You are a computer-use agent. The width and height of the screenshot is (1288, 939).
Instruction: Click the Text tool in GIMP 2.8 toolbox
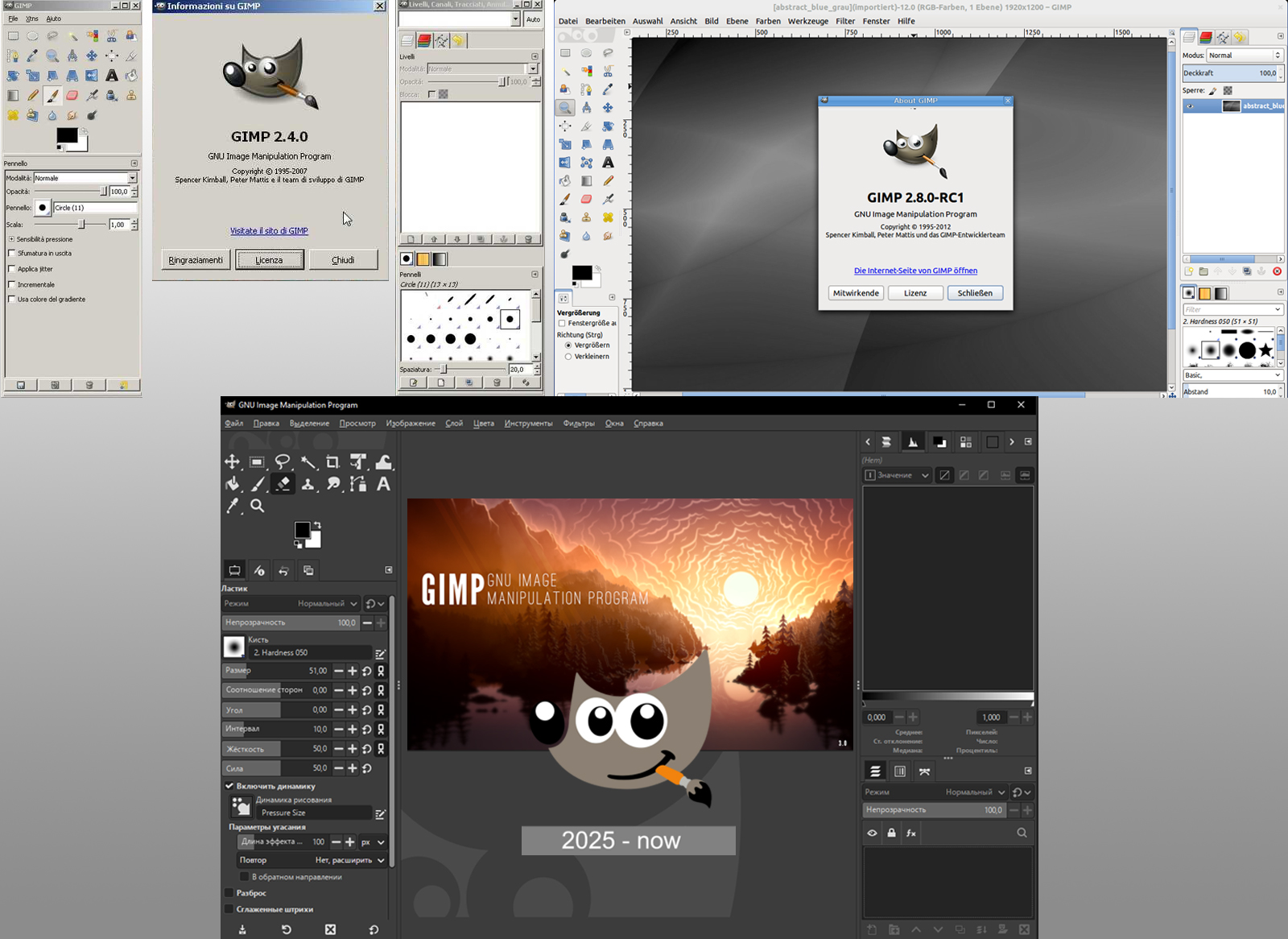click(x=608, y=163)
